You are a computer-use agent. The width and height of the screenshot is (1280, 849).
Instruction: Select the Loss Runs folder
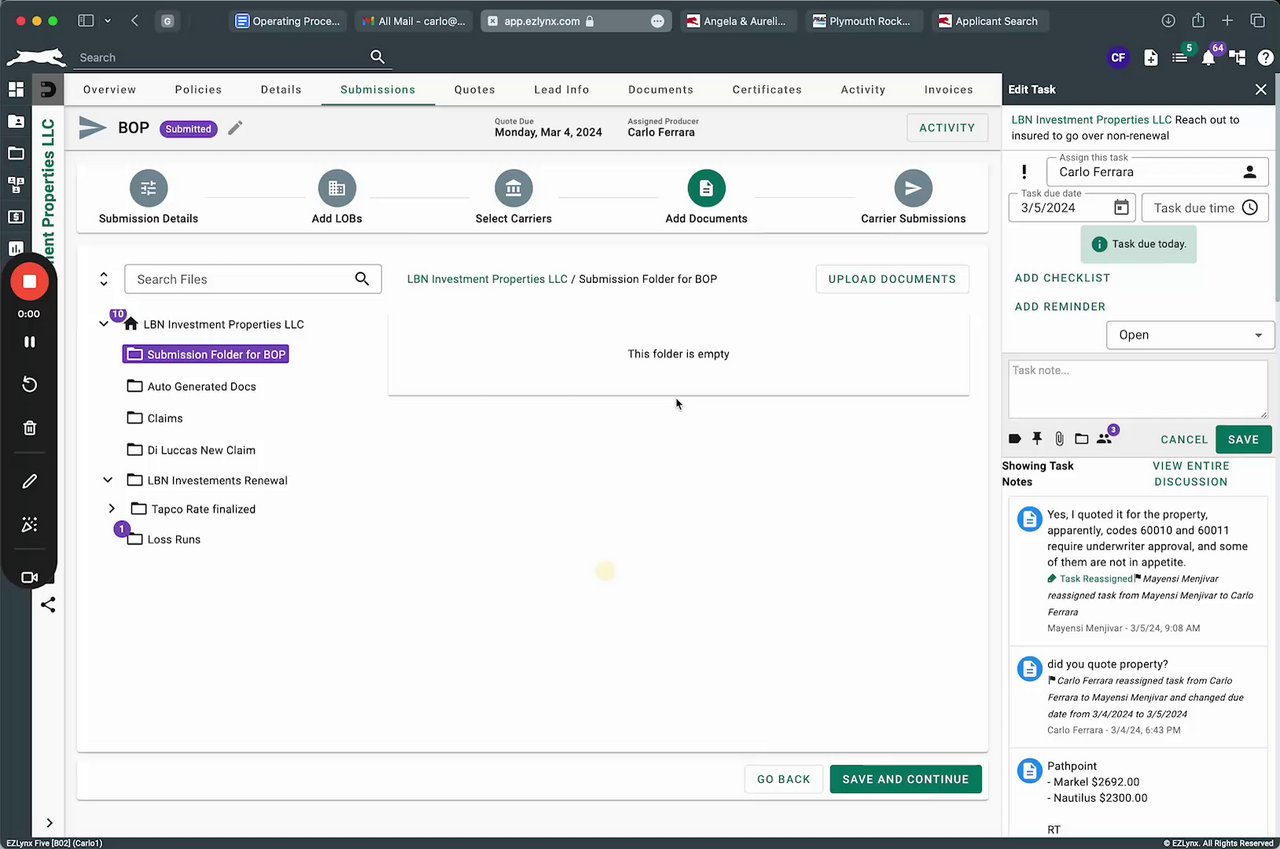click(164, 539)
